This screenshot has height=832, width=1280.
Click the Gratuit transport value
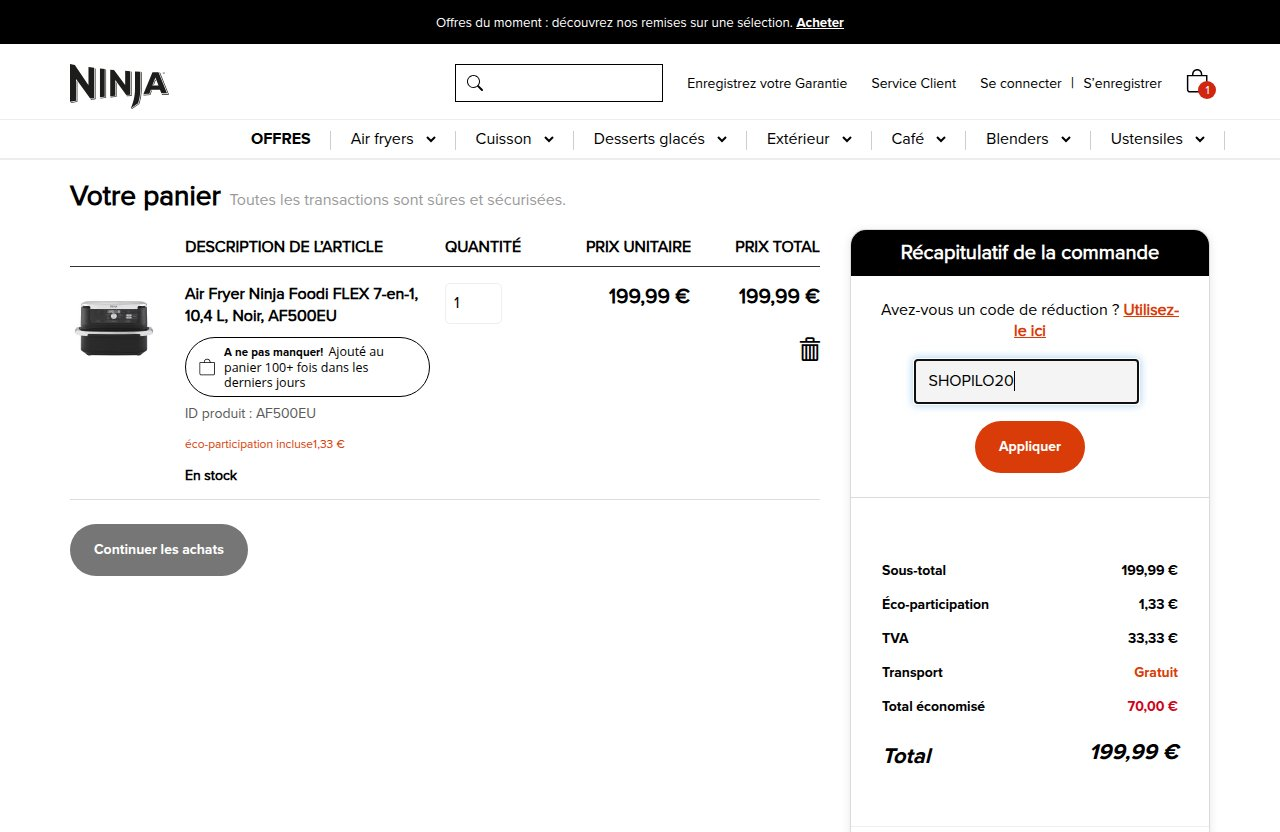[1156, 672]
